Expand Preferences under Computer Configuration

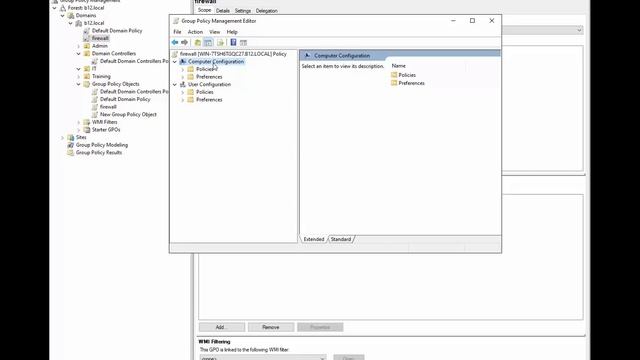click(182, 77)
